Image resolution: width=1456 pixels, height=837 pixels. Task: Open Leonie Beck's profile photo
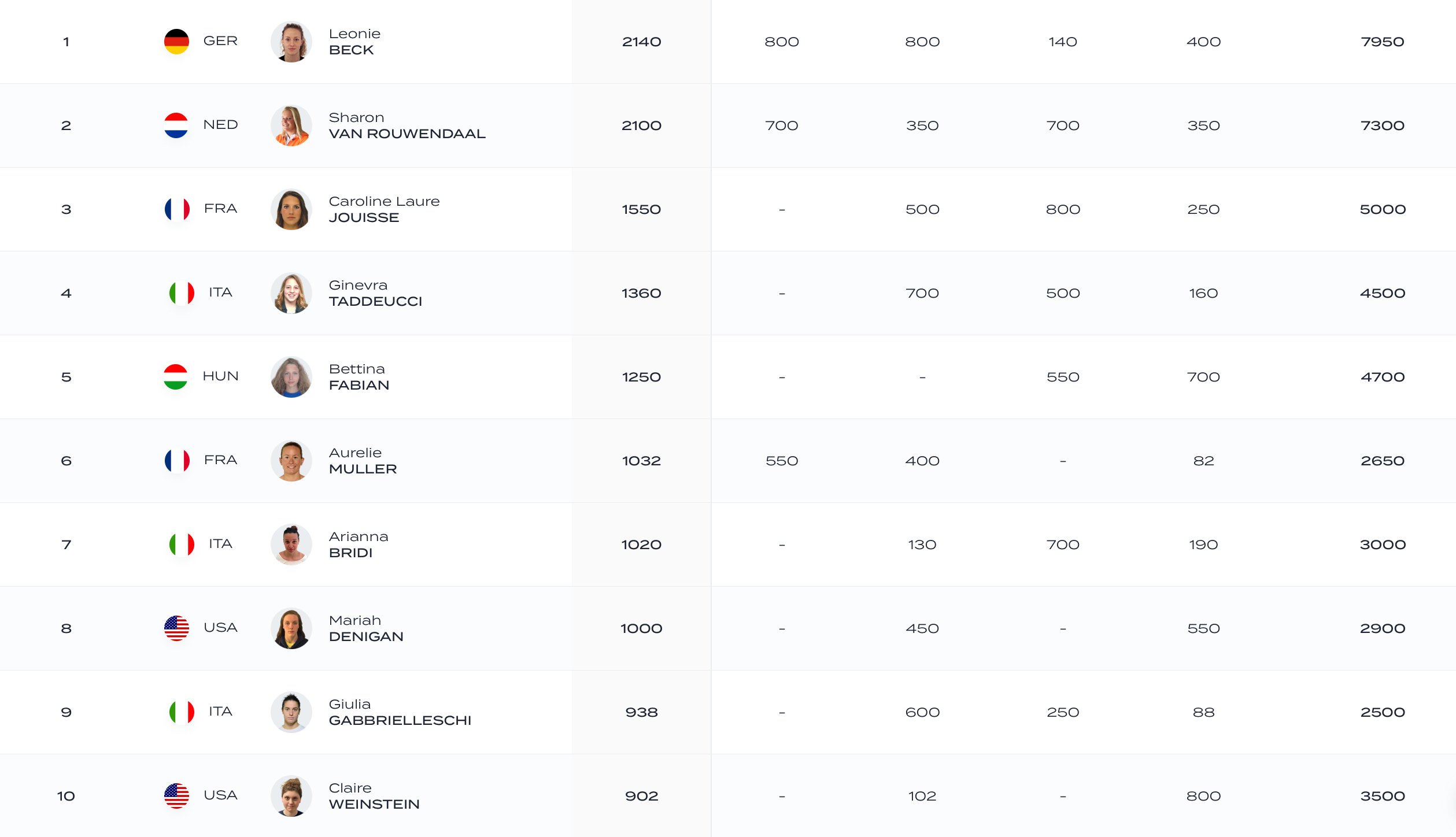(291, 42)
